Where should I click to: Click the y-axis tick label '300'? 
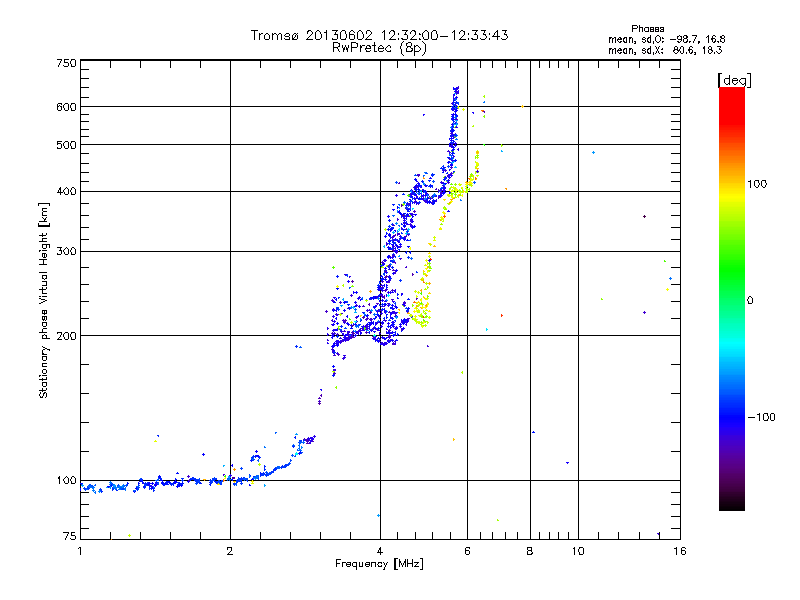[66, 252]
